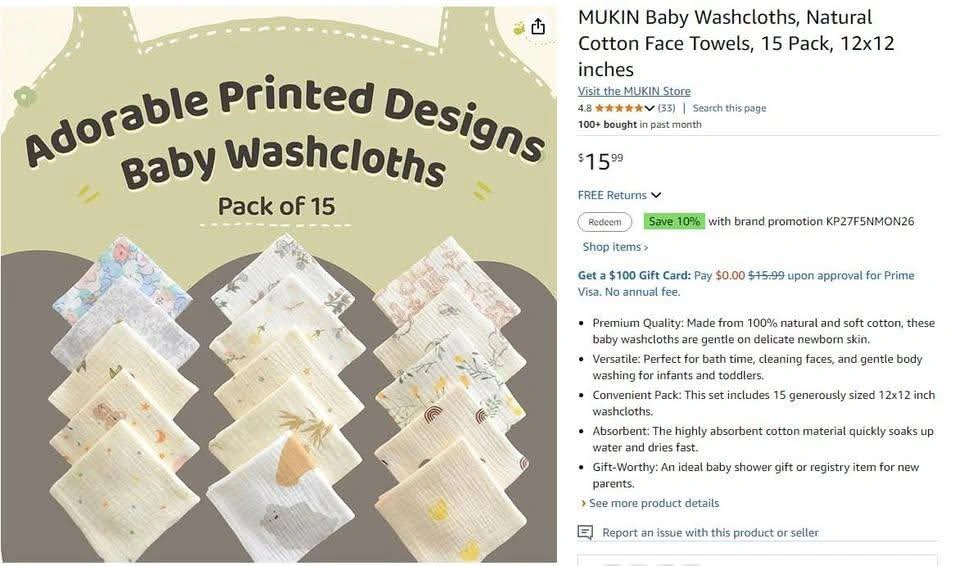The image size is (960, 566).
Task: Click the arrow next to Shop items
Action: [x=646, y=247]
